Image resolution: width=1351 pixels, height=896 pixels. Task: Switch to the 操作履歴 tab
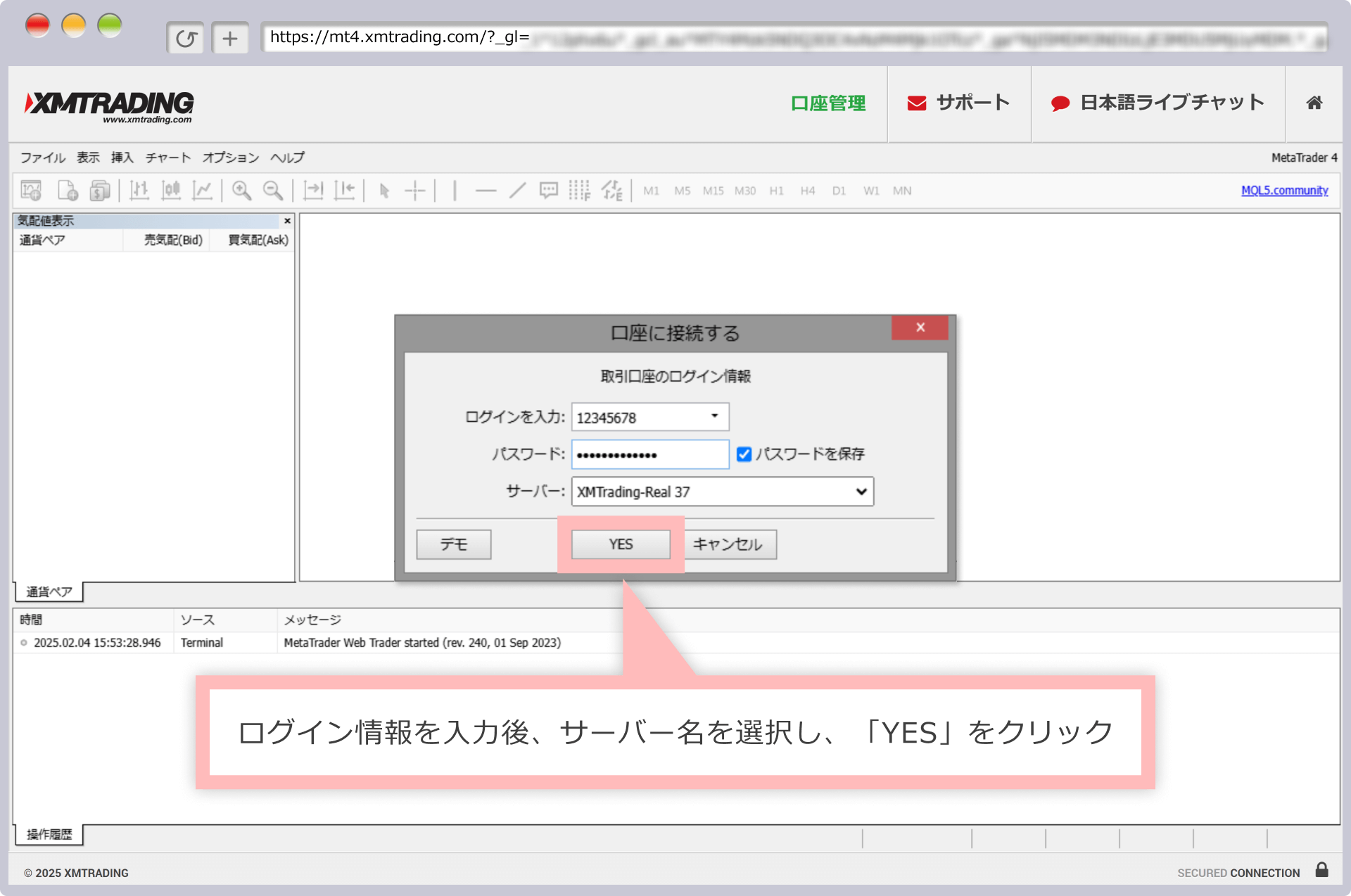[49, 834]
